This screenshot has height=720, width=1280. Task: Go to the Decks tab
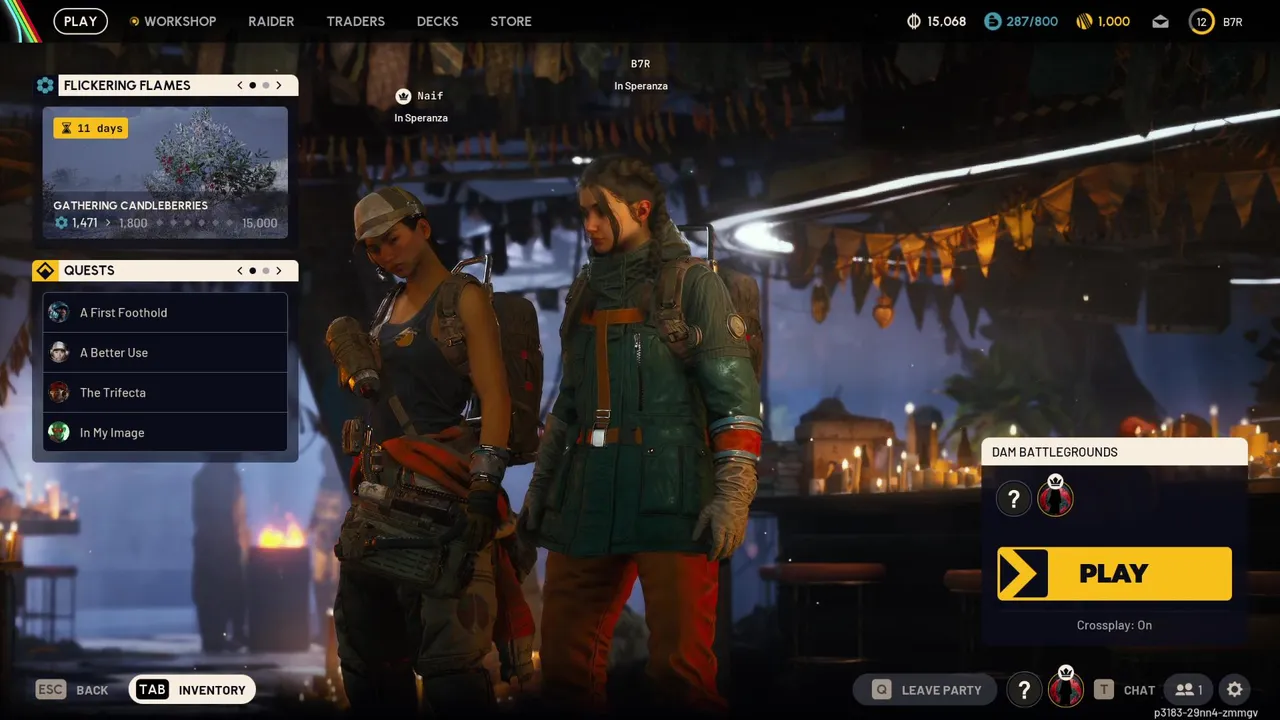click(x=437, y=21)
